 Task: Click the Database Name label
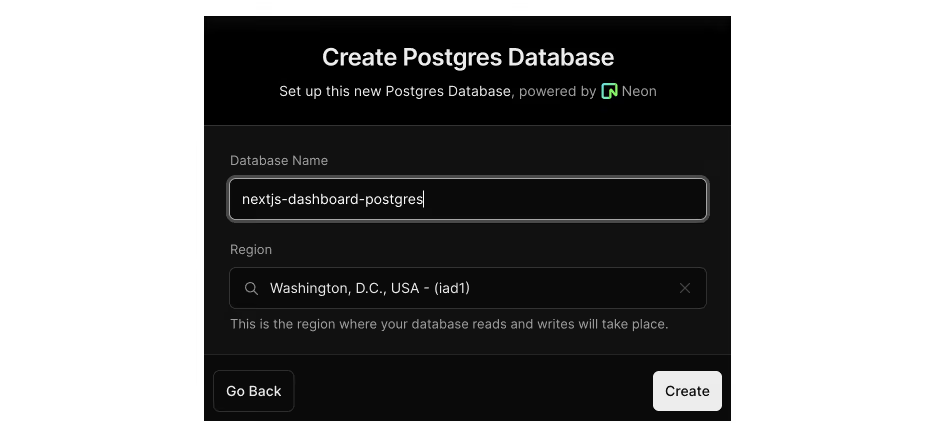coord(279,160)
